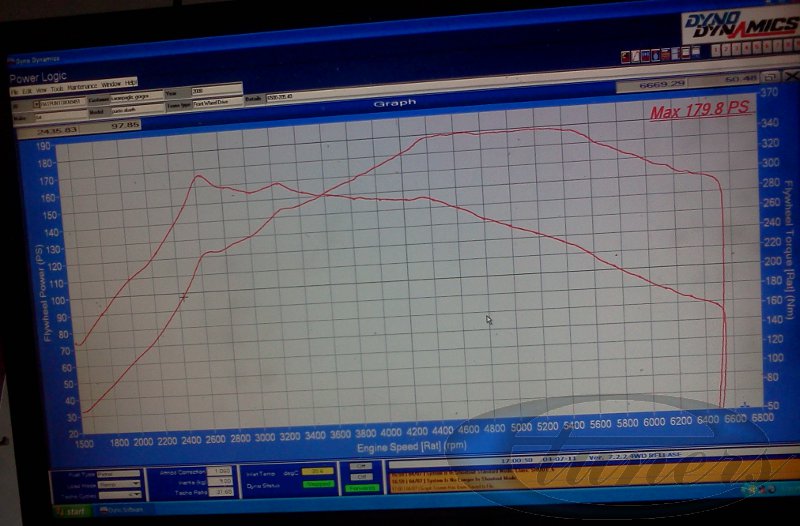Click the green Stopped status indicator

pos(319,482)
